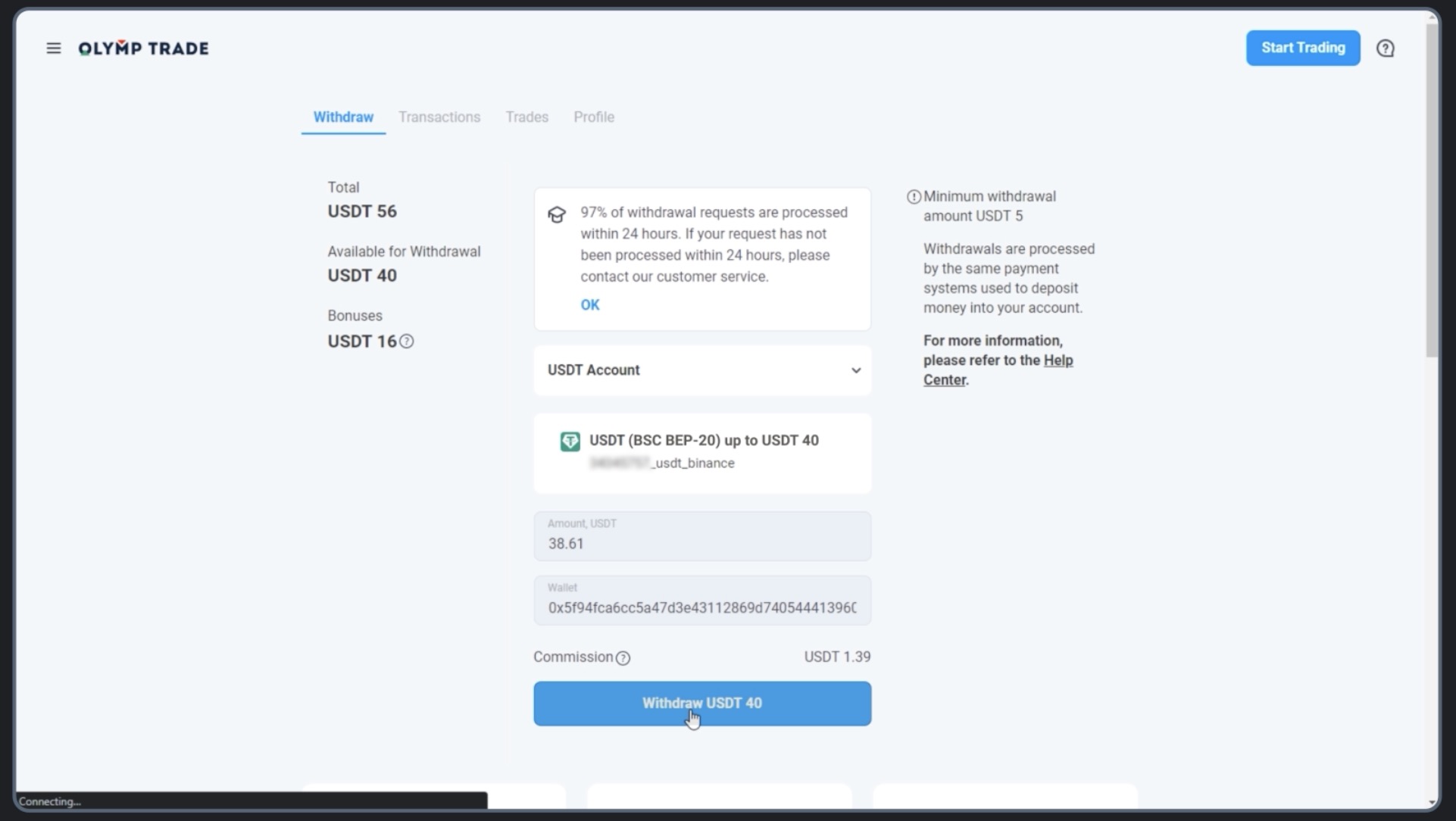Click the Olymp Trade logo text icon
The width and height of the screenshot is (1456, 821).
[x=143, y=47]
